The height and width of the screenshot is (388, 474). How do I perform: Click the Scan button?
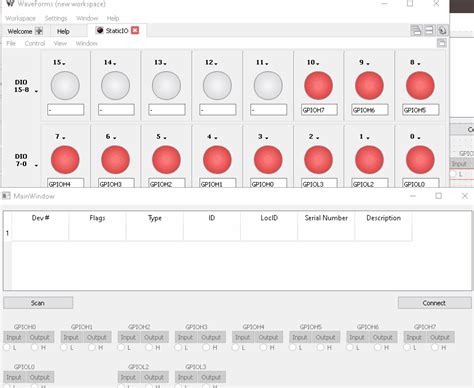coord(38,303)
